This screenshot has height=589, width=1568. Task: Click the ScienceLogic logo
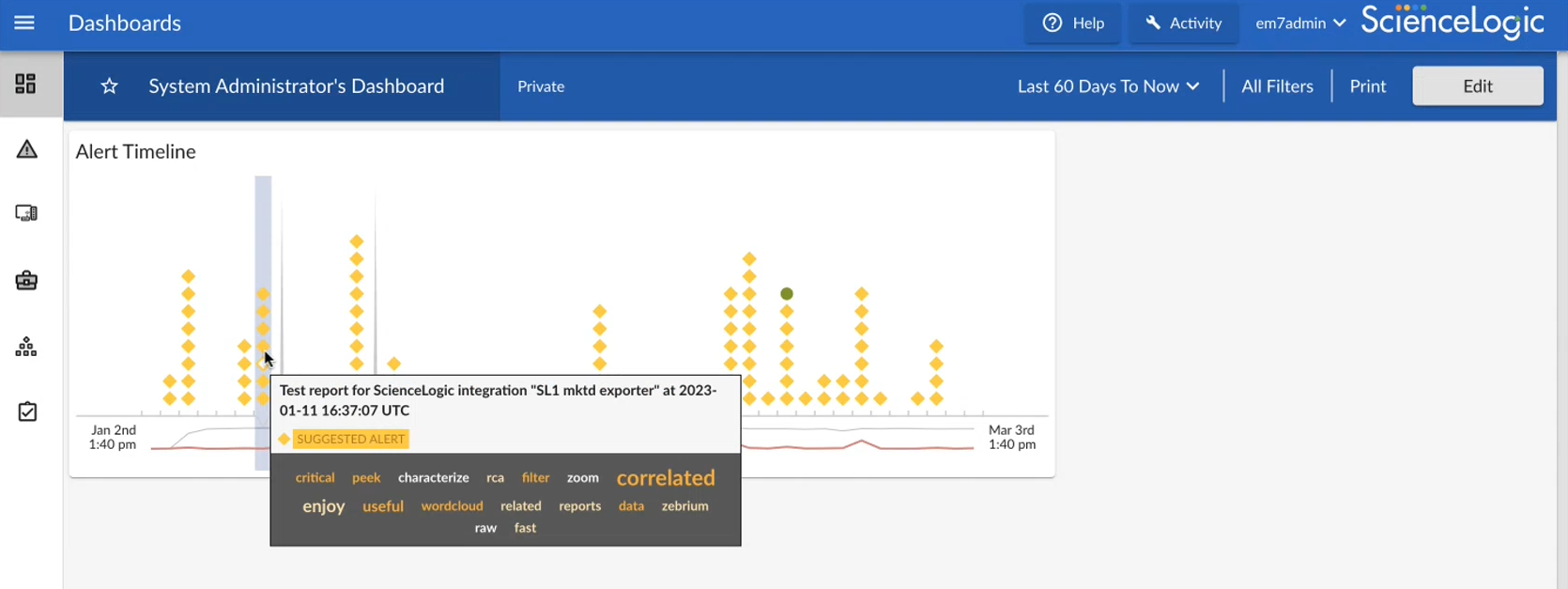1452,23
